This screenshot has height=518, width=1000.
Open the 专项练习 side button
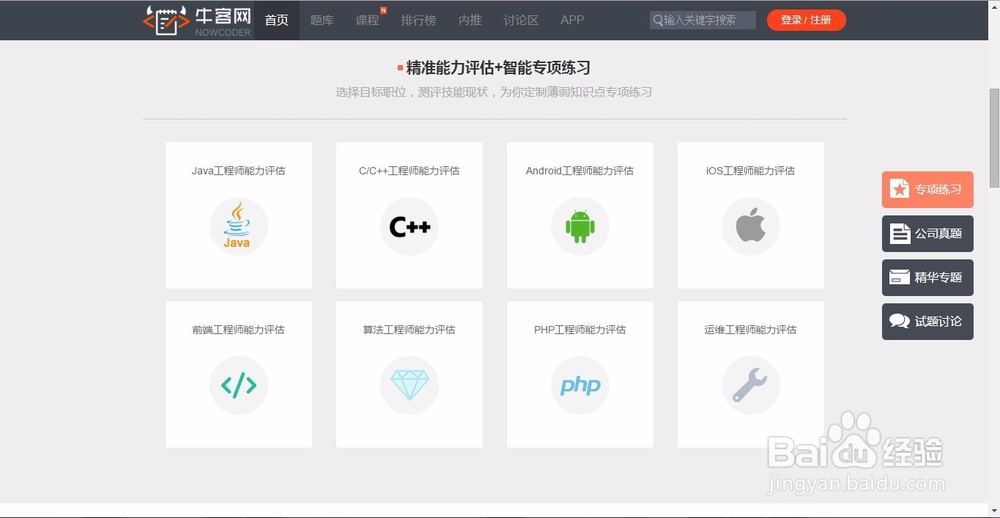click(x=928, y=189)
